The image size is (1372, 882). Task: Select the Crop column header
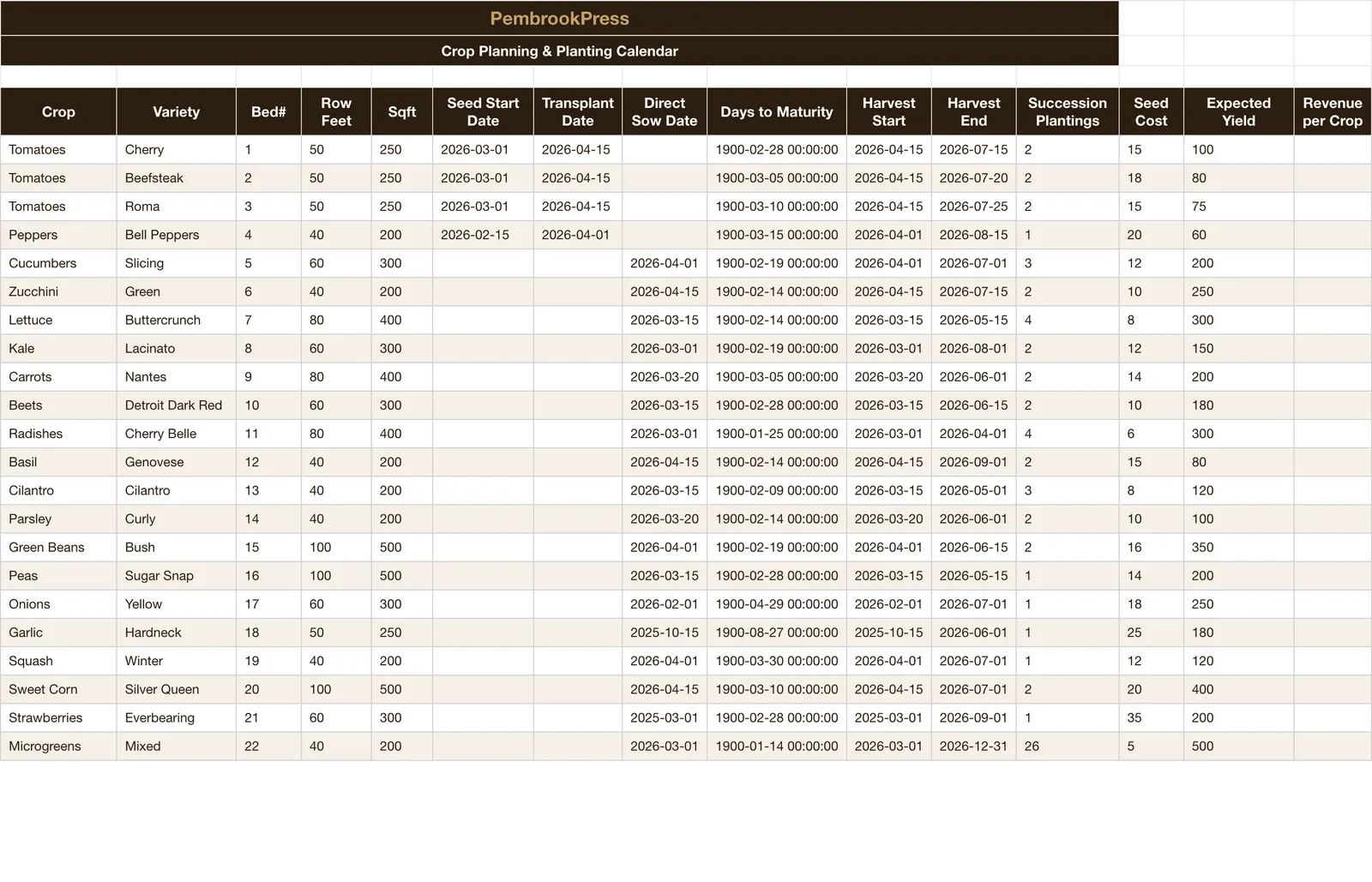click(x=58, y=111)
